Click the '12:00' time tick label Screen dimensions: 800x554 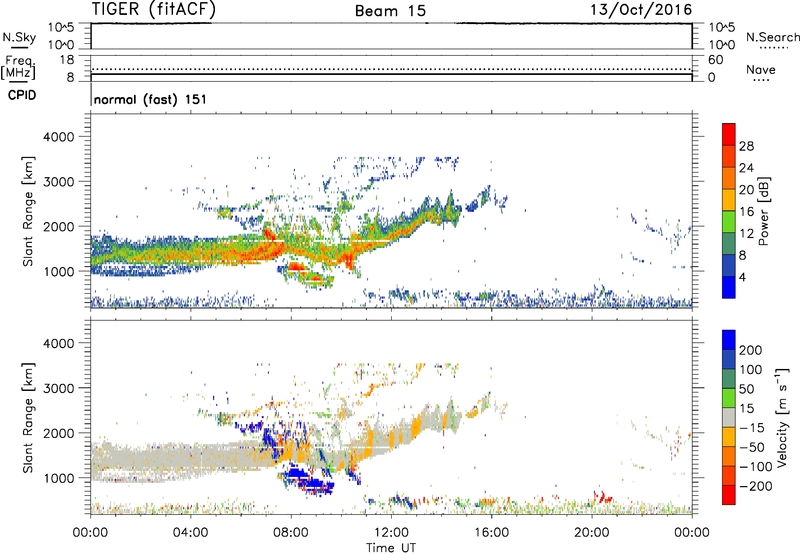tap(391, 533)
